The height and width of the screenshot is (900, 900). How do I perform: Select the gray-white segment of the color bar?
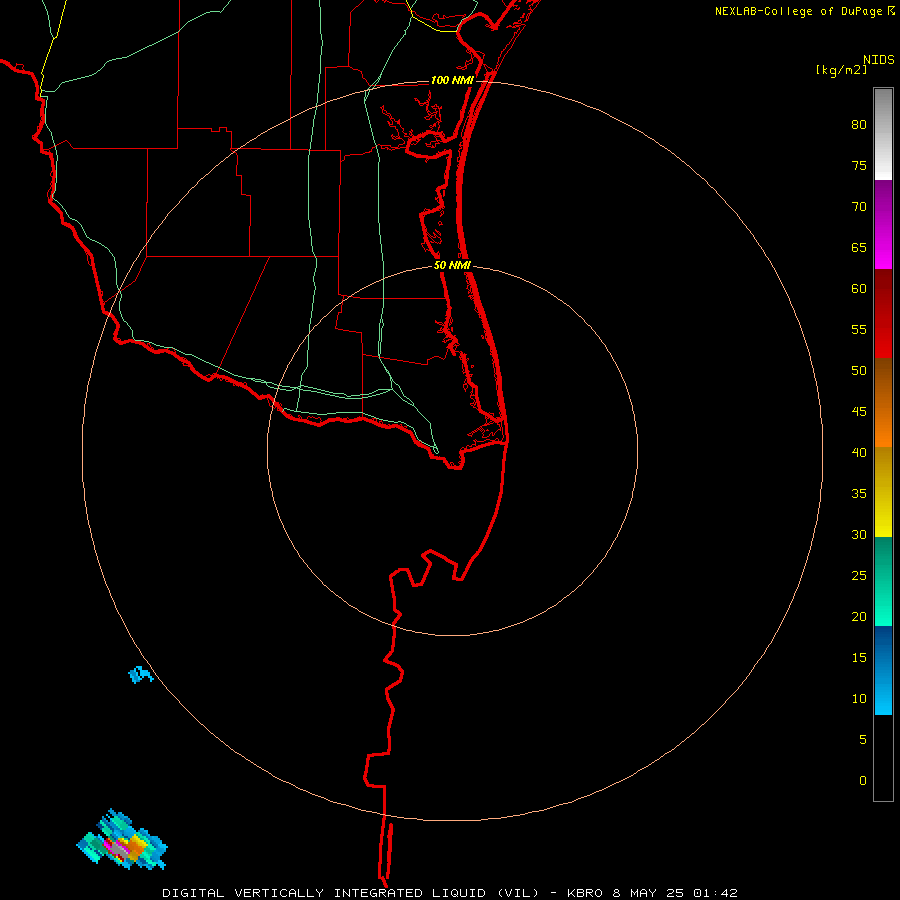(883, 134)
